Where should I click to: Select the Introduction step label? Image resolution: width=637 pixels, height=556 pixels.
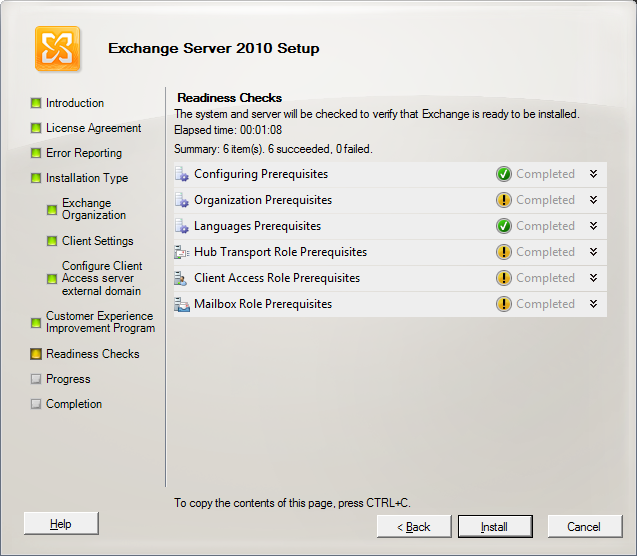tap(75, 103)
